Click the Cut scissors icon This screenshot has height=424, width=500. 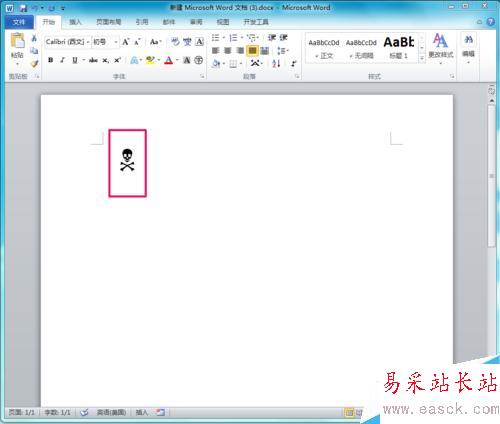34,38
